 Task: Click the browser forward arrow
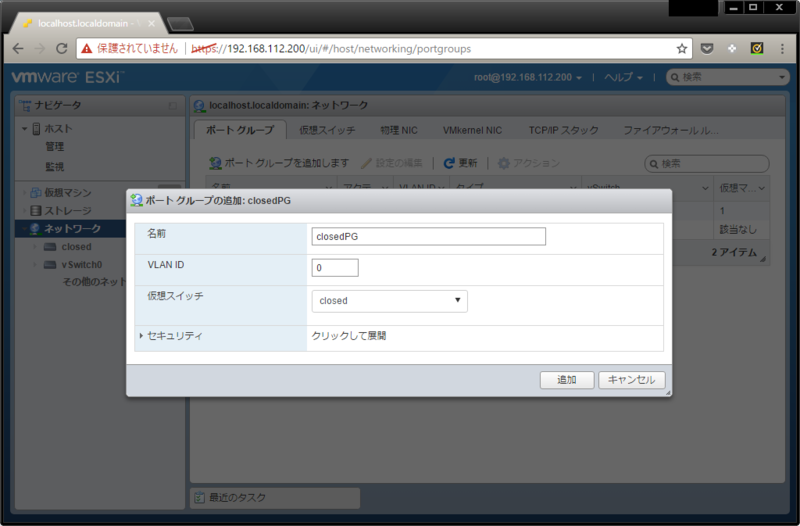click(x=39, y=48)
